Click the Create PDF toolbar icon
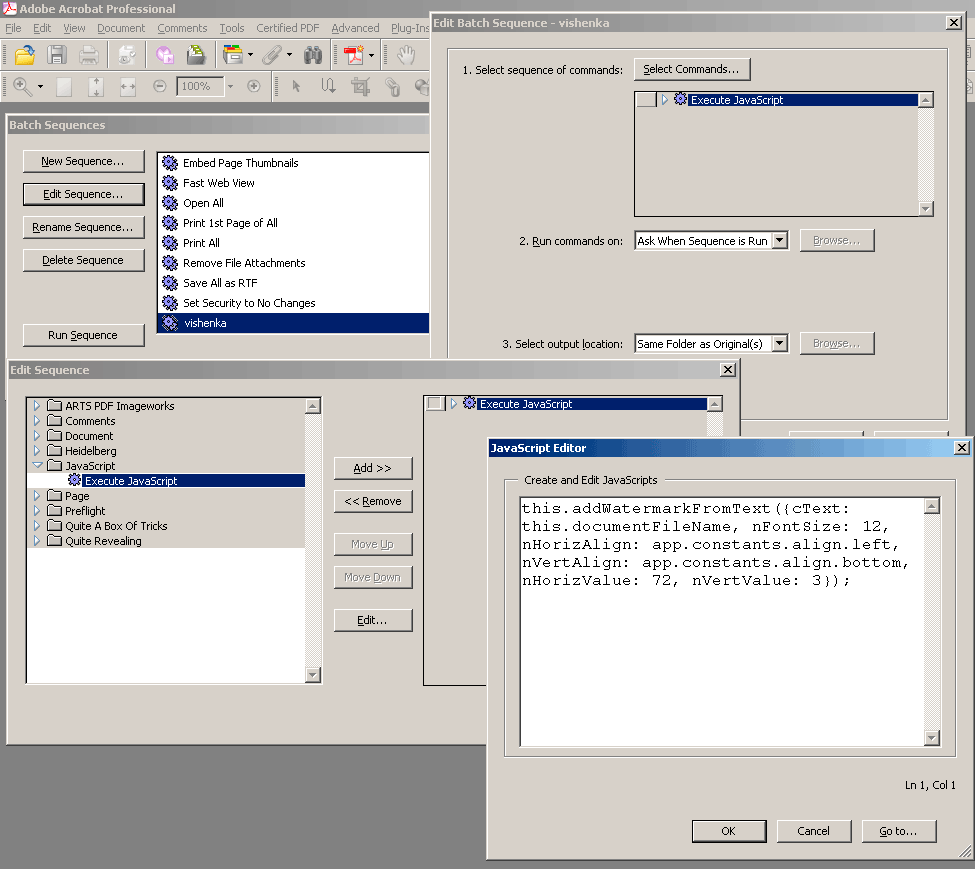Screen dimensions: 975x869 pyautogui.click(x=354, y=55)
